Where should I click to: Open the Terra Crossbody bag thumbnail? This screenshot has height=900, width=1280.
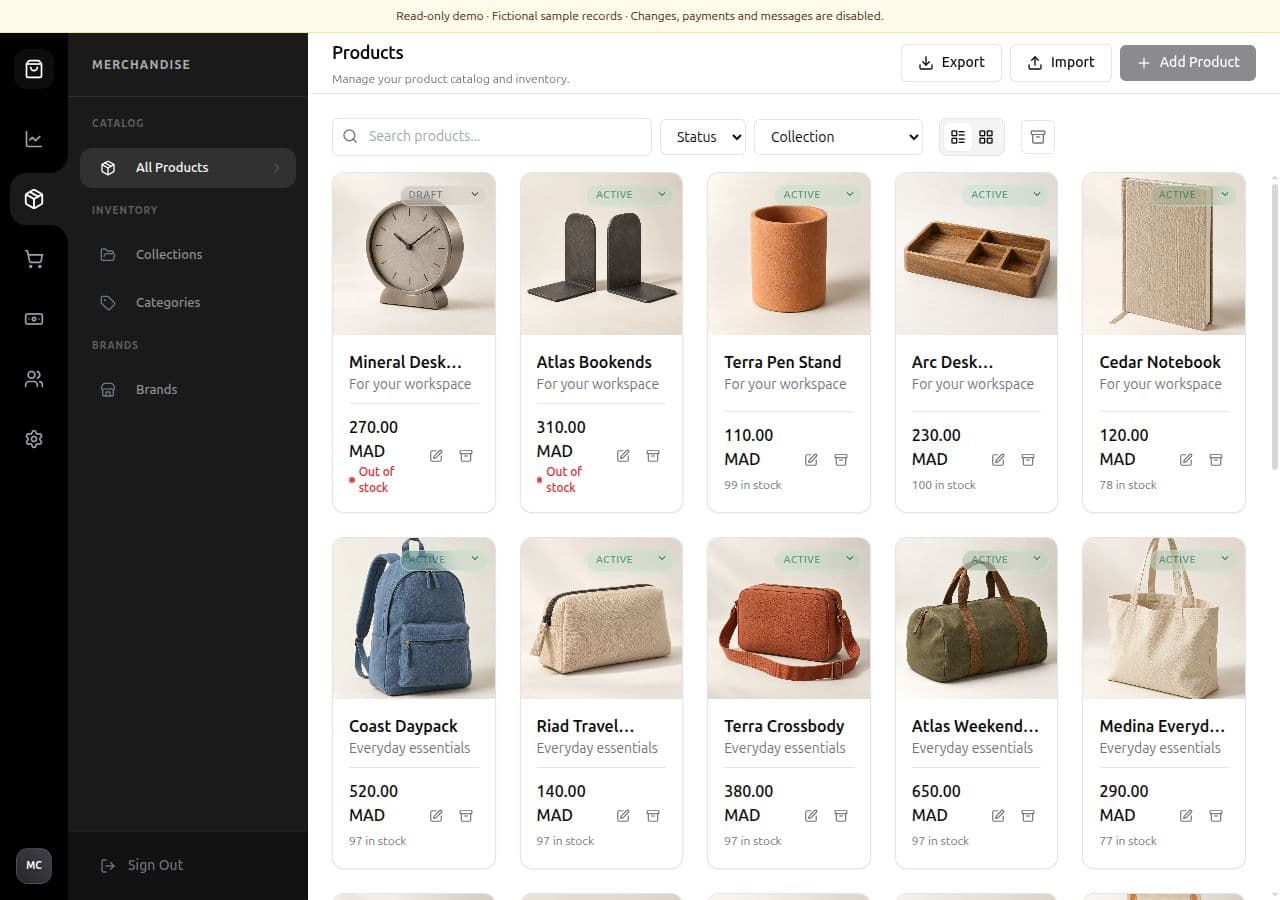(x=789, y=618)
